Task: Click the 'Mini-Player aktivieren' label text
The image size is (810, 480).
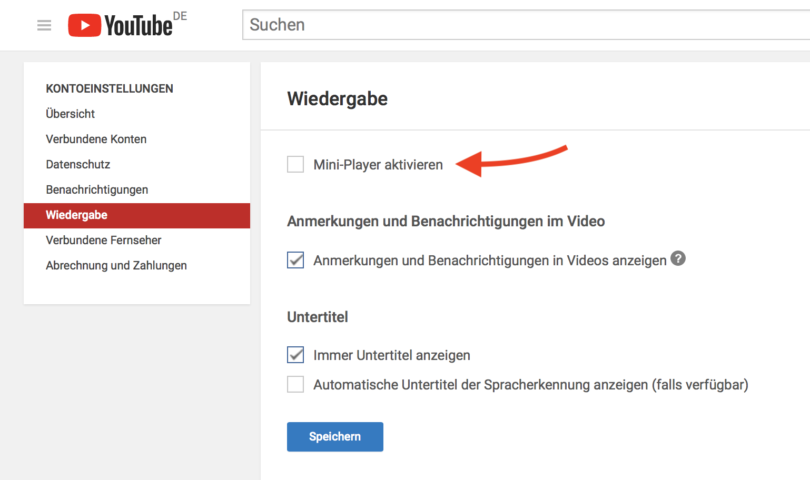Action: [378, 165]
